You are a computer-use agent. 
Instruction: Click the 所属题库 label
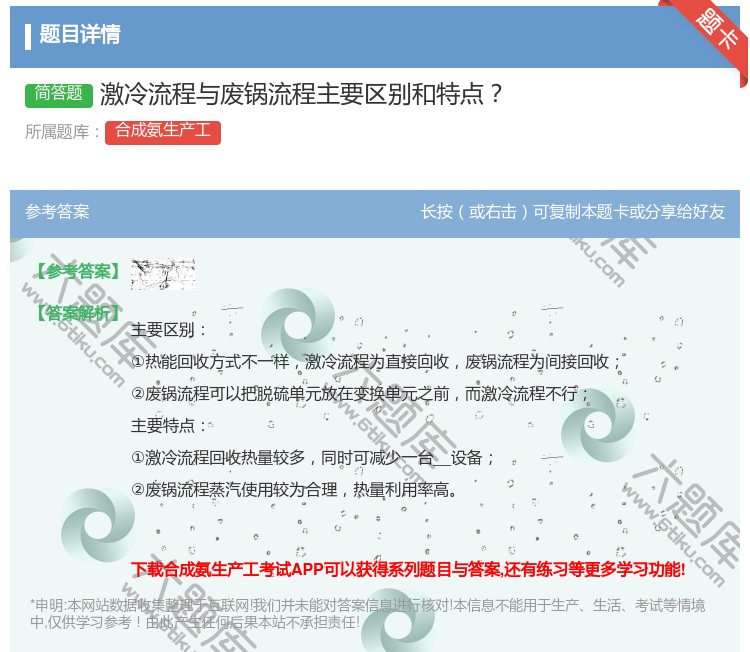(x=62, y=132)
